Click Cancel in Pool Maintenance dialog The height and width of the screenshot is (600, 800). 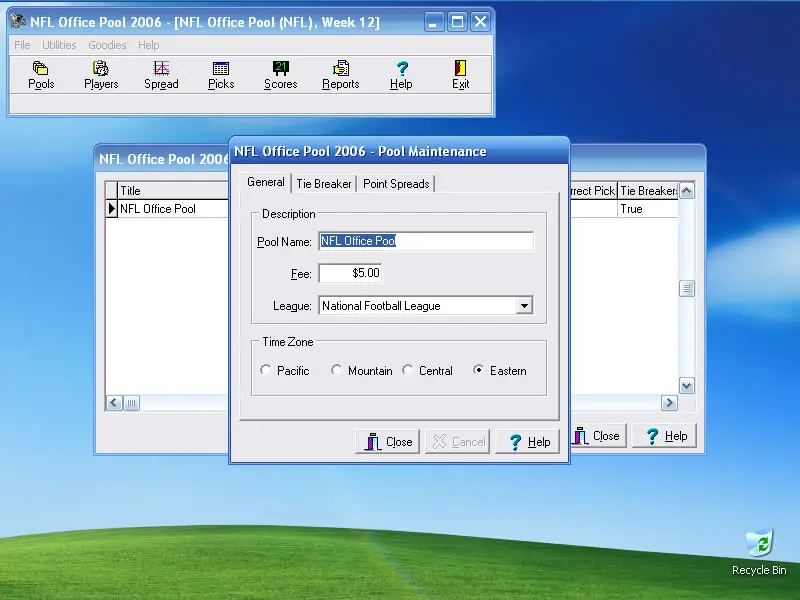(x=458, y=442)
